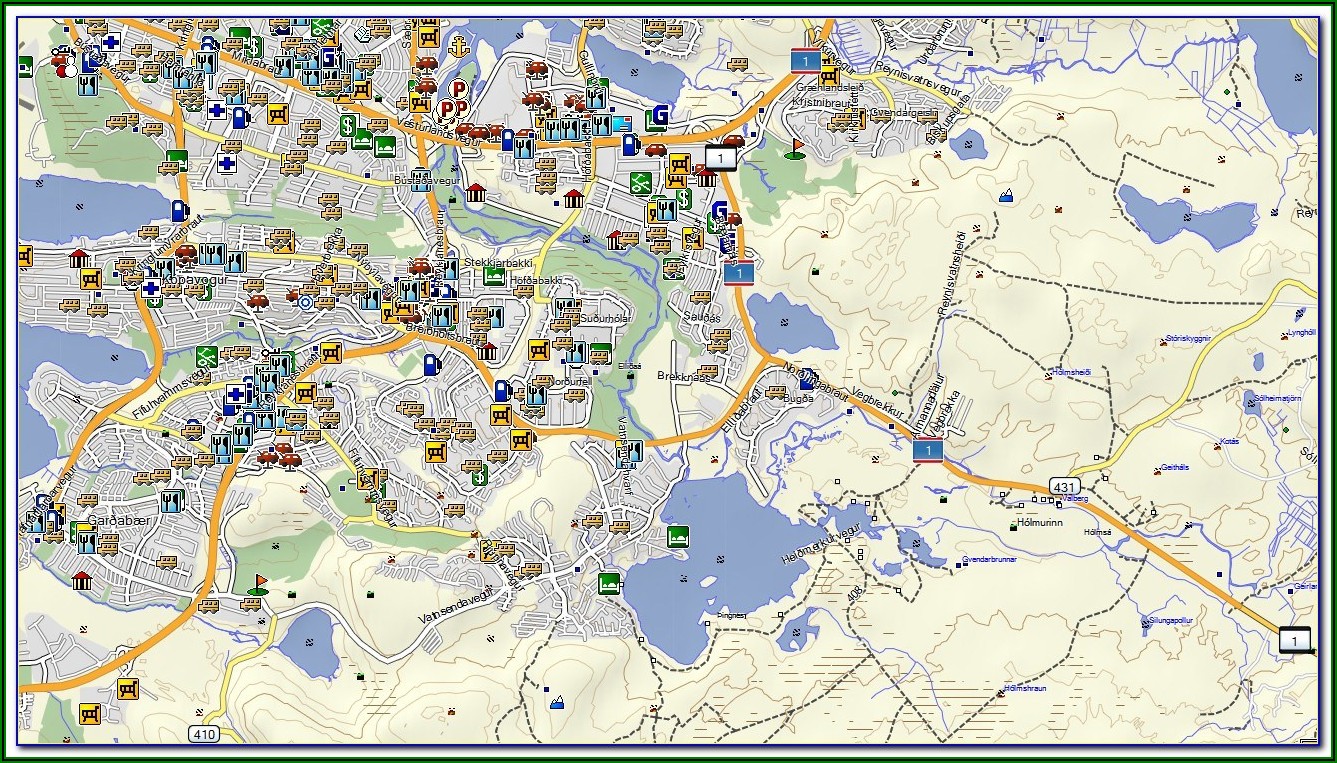Click the mountain peak icon above Reynisvatnsheiði
Image resolution: width=1337 pixels, height=763 pixels.
[x=1007, y=195]
